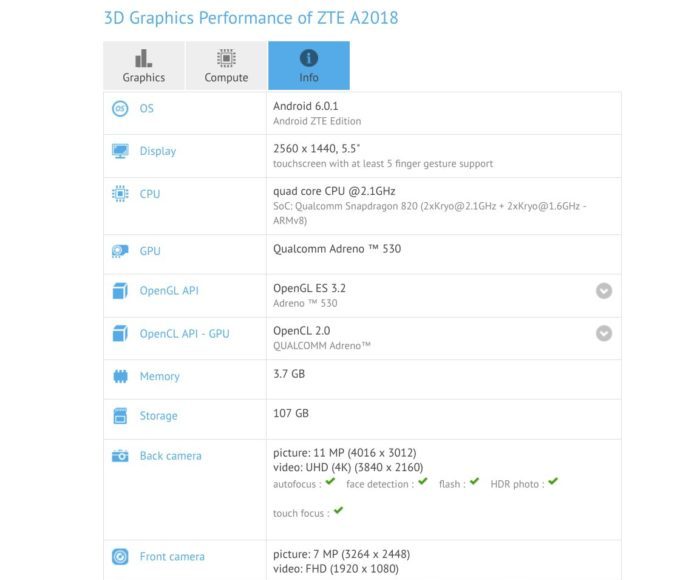Viewport: 680px width, 580px height.
Task: Click the OpenGL API cube icon
Action: pyautogui.click(x=120, y=291)
